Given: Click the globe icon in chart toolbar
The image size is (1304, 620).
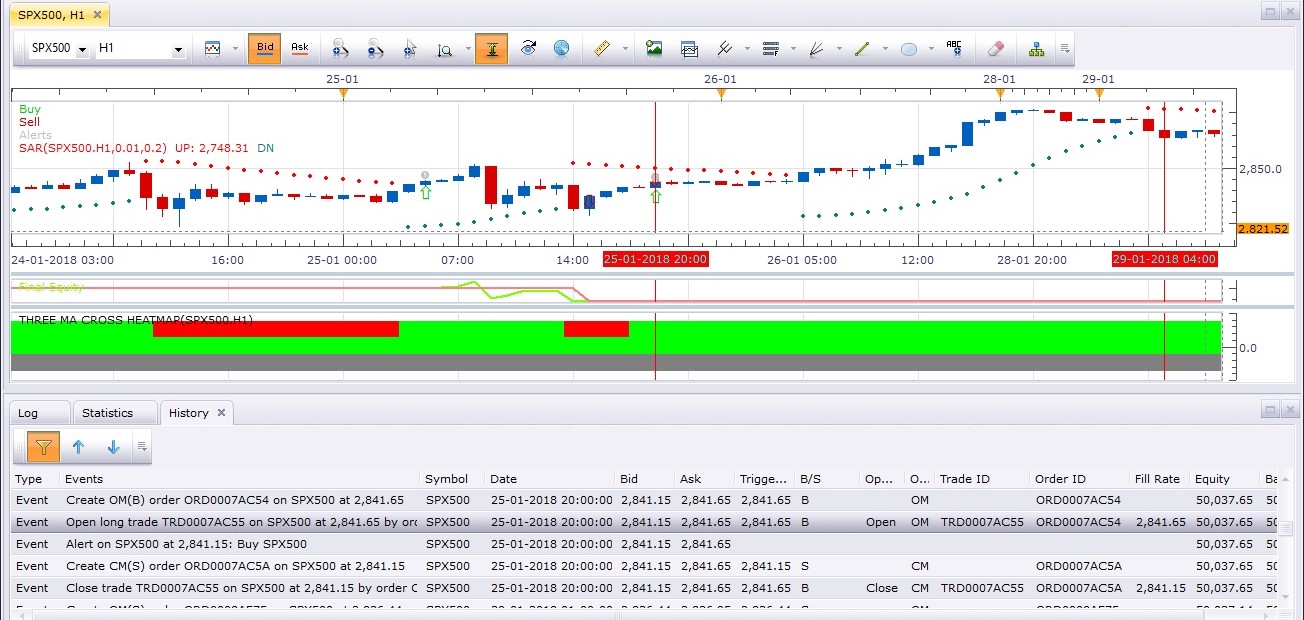Looking at the screenshot, I should tap(562, 48).
